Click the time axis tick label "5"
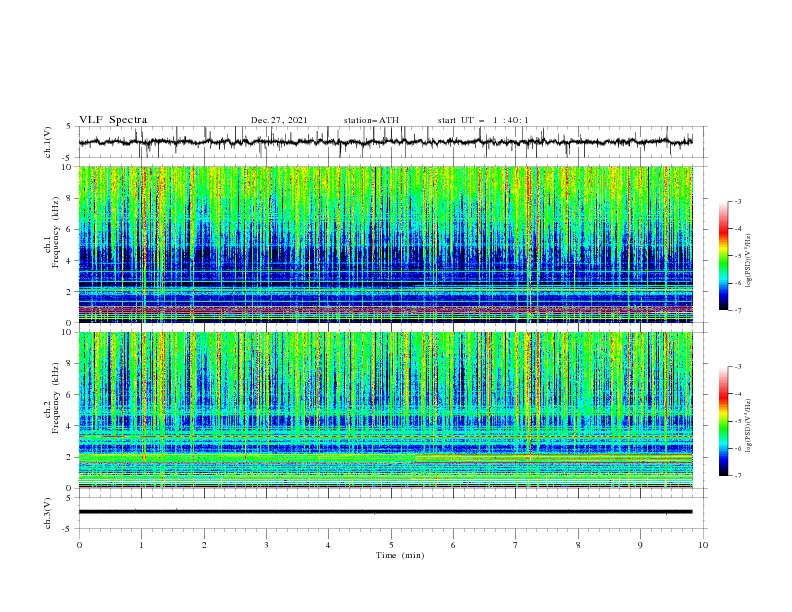Image resolution: width=792 pixels, height=612 pixels. pyautogui.click(x=391, y=545)
